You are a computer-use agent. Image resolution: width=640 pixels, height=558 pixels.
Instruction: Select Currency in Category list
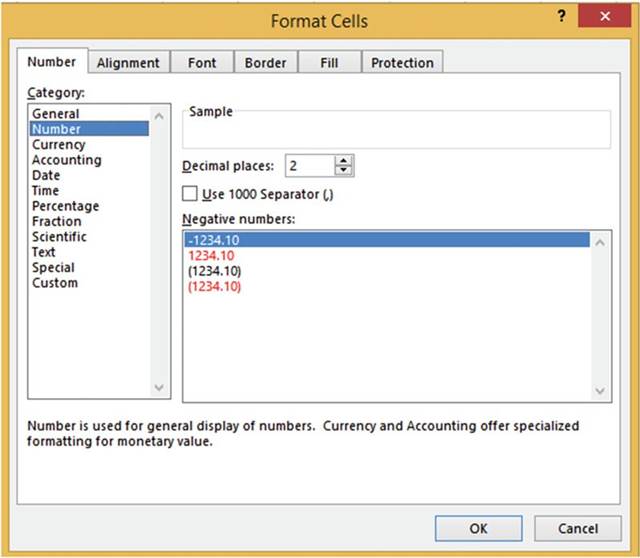pos(59,144)
